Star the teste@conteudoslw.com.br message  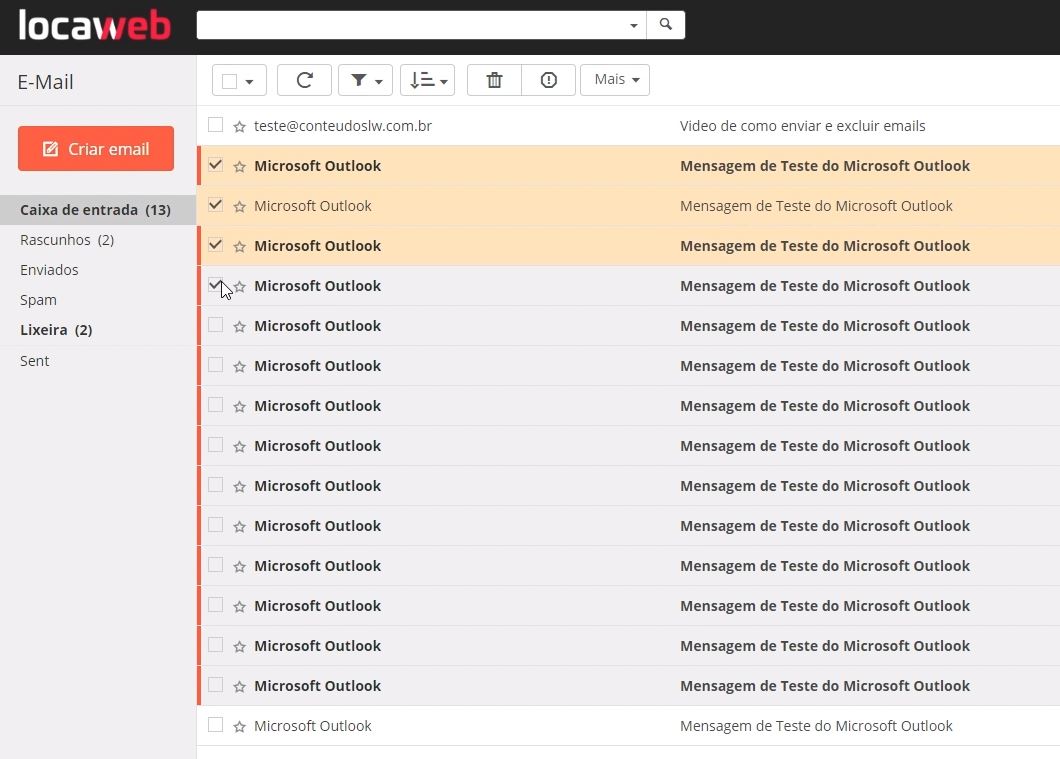(x=239, y=126)
